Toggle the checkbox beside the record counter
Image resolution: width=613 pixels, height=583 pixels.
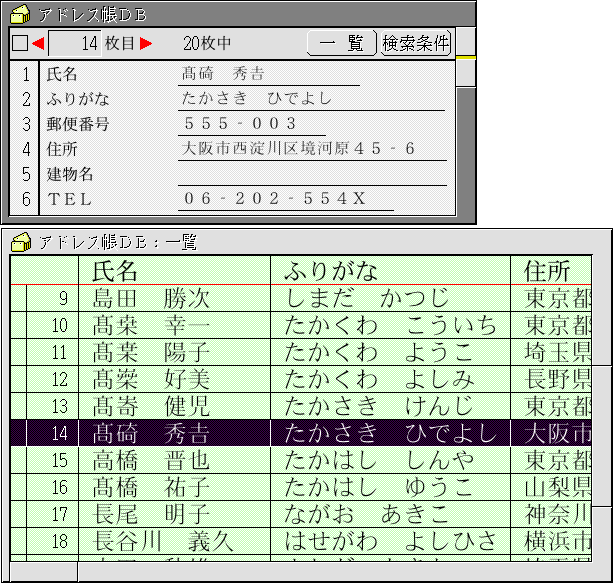coord(19,43)
